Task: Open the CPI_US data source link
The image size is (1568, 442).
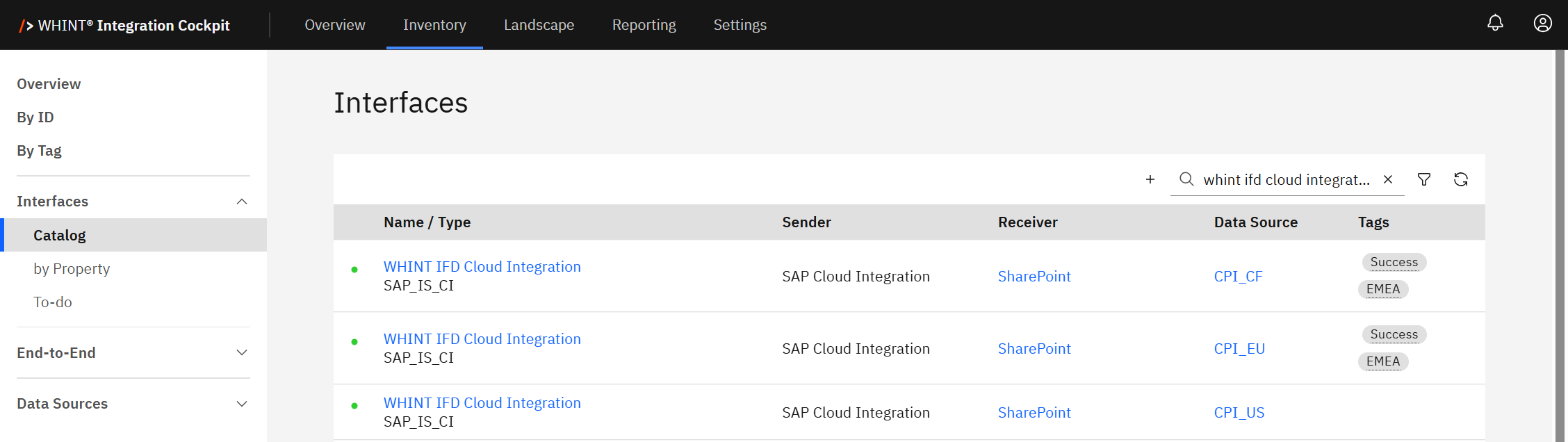Action: pyautogui.click(x=1239, y=413)
